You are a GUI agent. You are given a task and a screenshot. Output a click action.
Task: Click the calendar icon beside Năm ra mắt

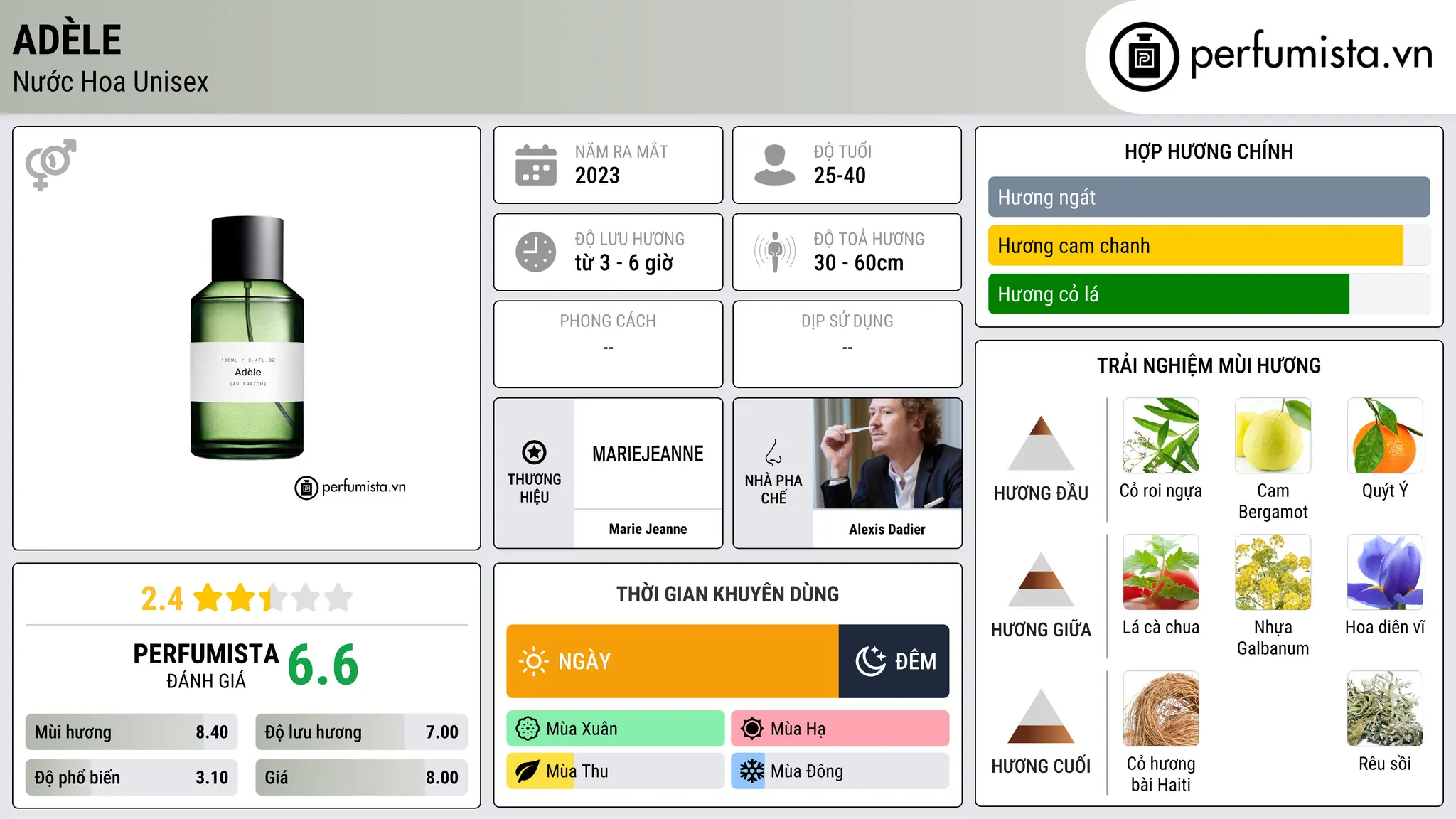(x=536, y=165)
